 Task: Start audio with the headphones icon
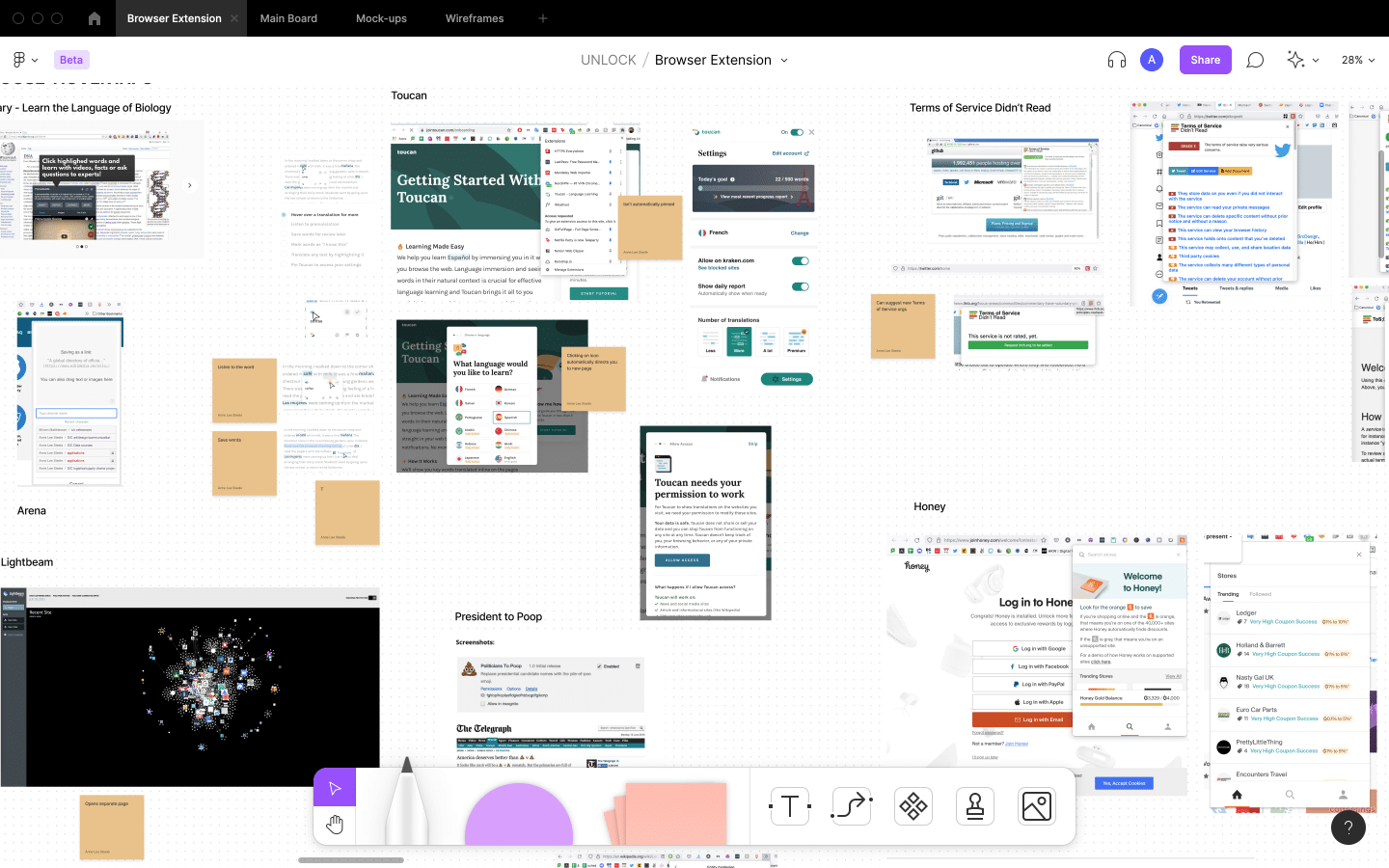tap(1117, 60)
